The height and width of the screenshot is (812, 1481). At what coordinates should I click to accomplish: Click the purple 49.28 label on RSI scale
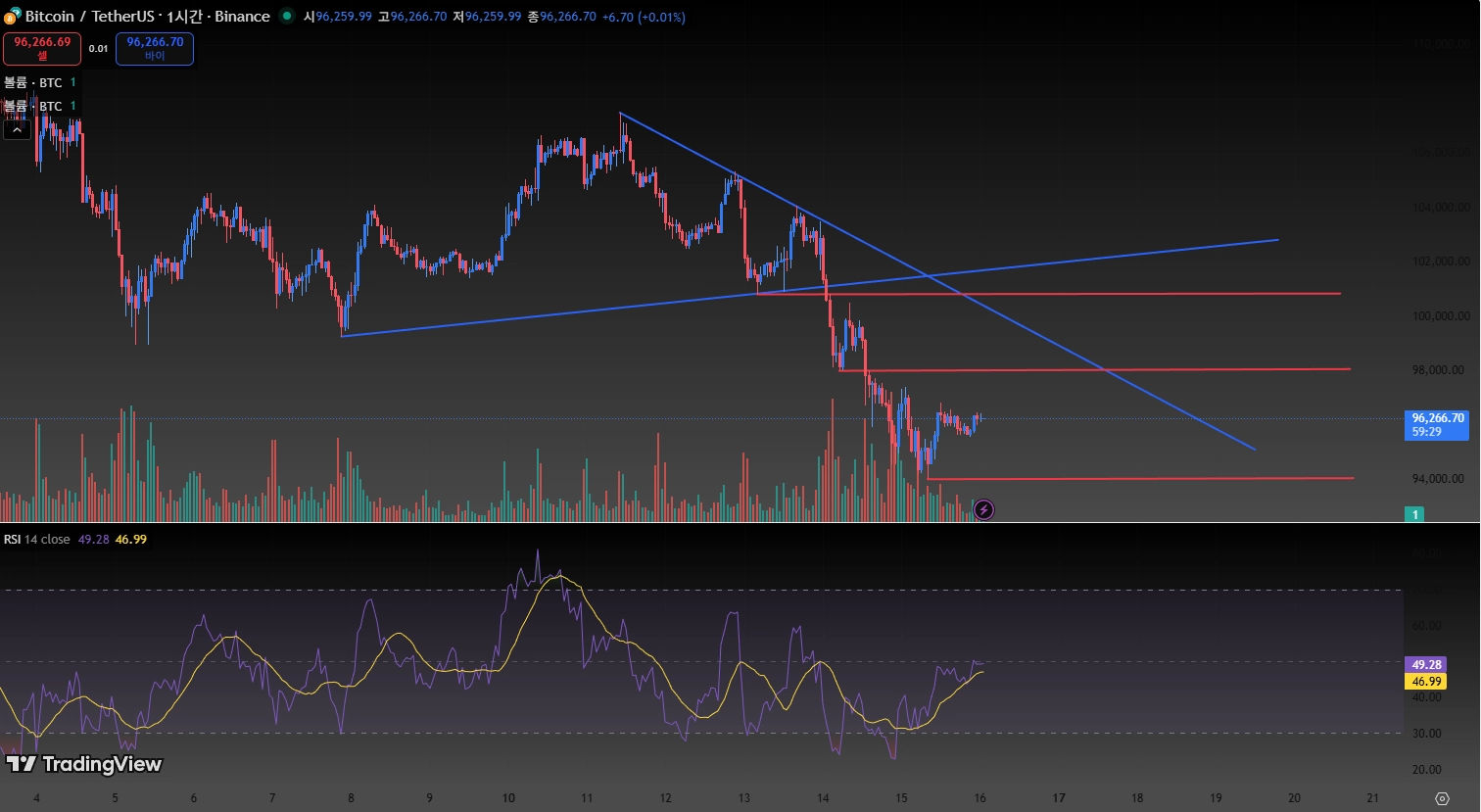(1426, 664)
